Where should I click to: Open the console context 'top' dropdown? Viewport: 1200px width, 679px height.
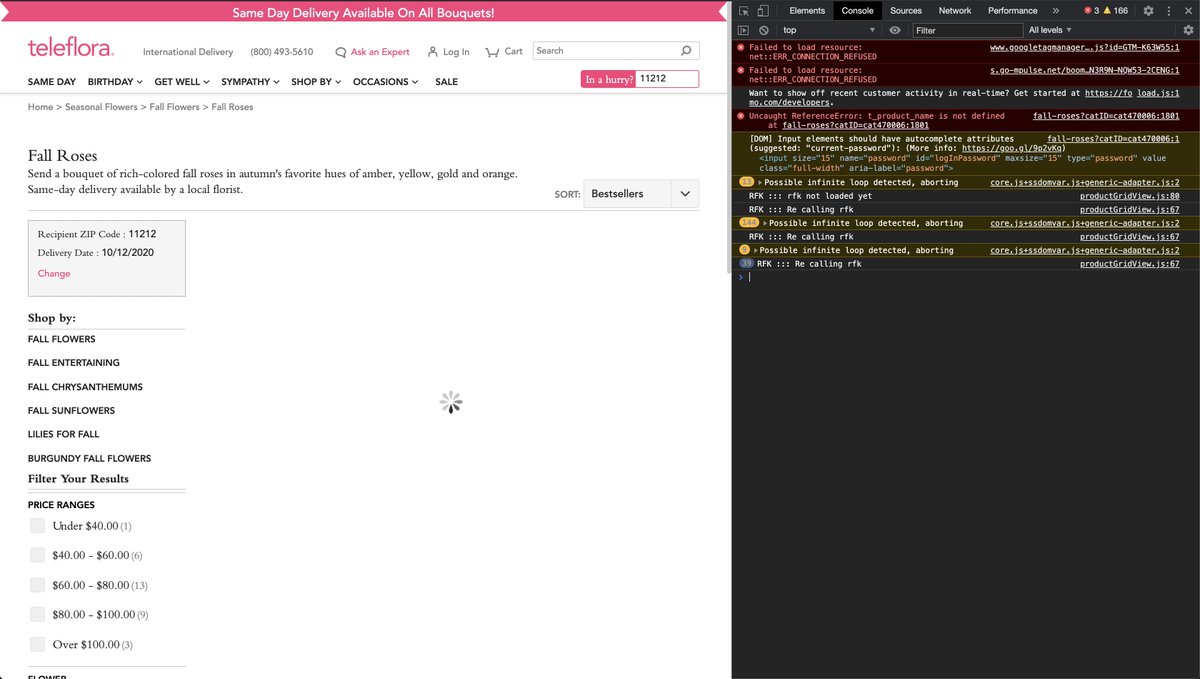(x=829, y=30)
